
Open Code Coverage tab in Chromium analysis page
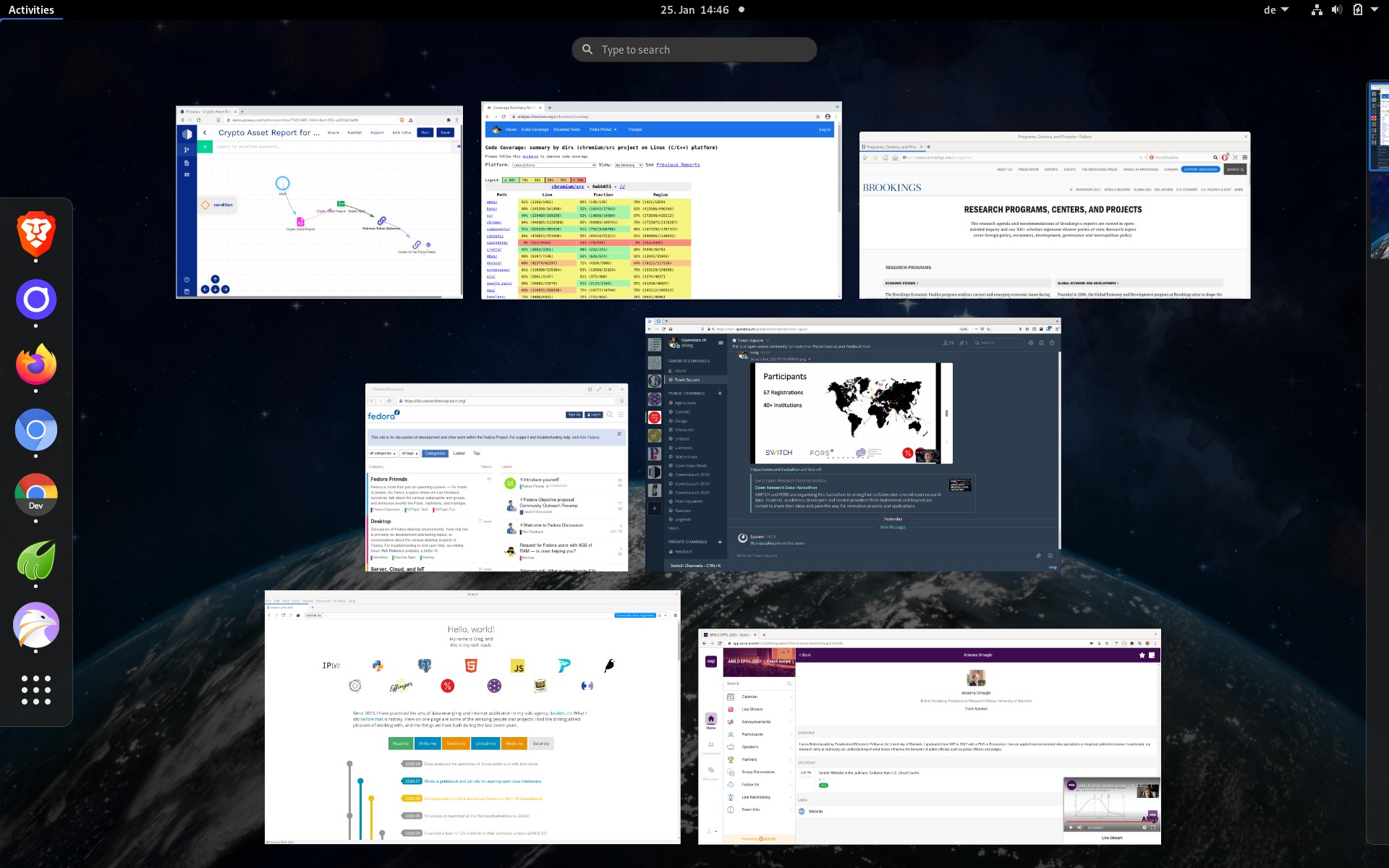pyautogui.click(x=535, y=129)
